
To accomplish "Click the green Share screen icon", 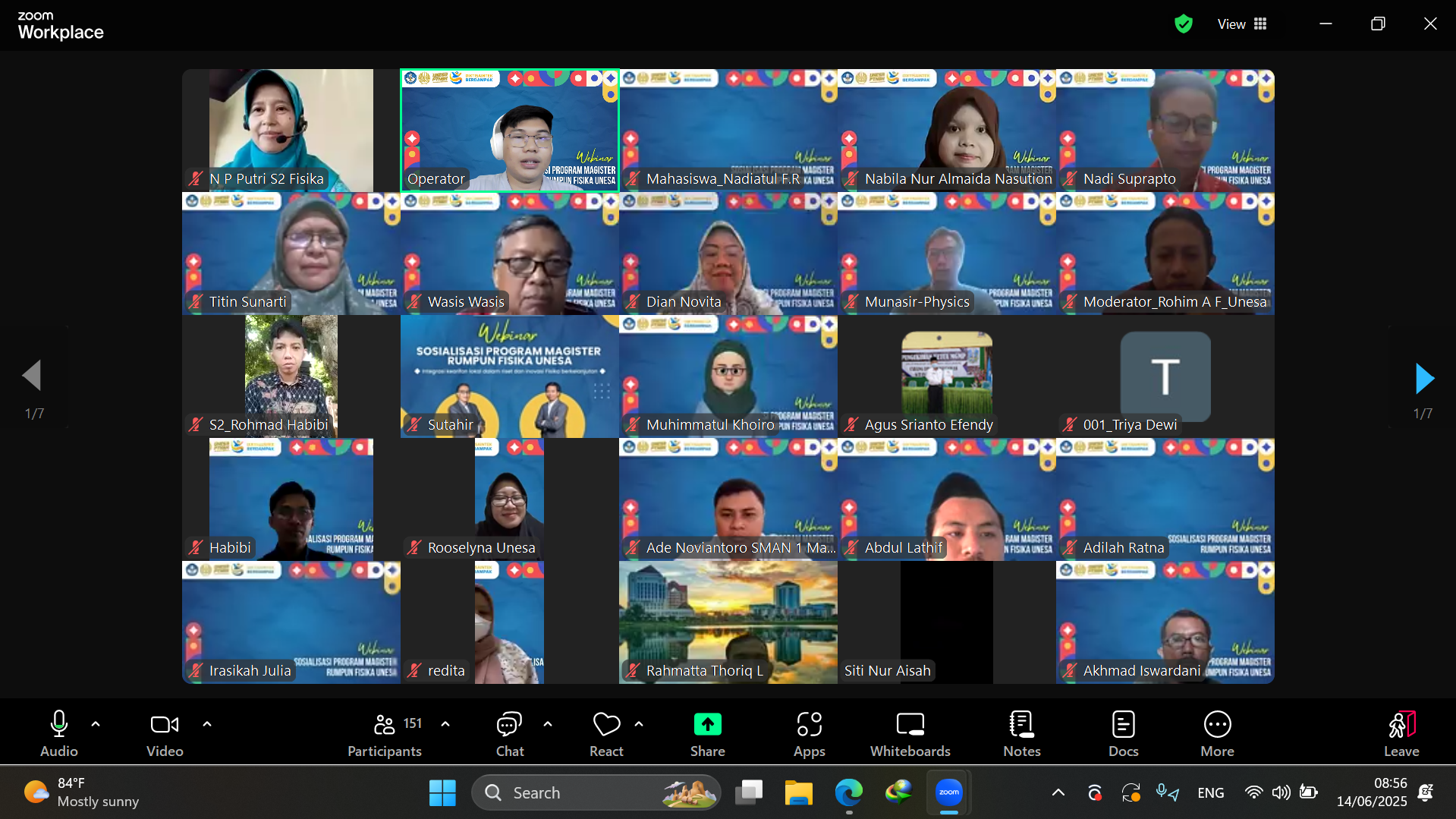I will point(707,725).
